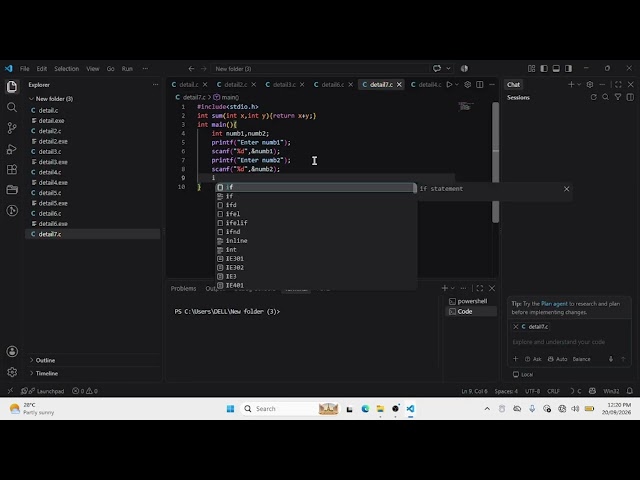Click the editor vertical scrollbar

click(496, 162)
